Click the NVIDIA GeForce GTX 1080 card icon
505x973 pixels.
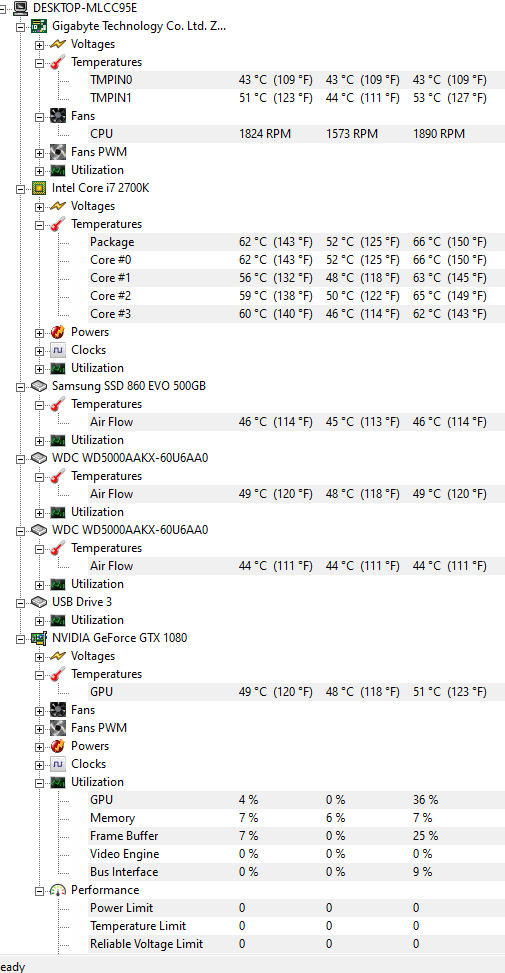click(x=39, y=638)
